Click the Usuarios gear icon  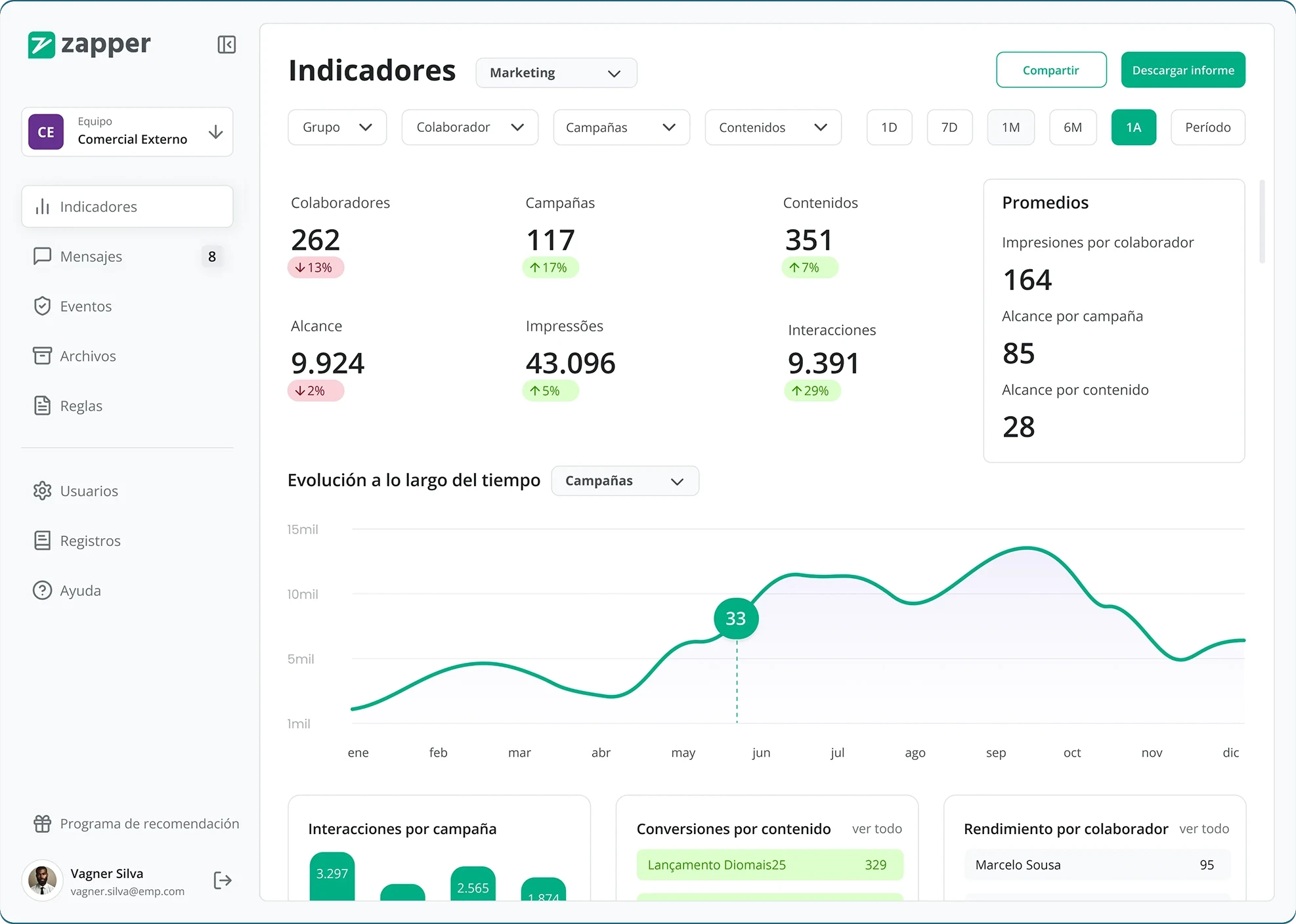coord(43,491)
